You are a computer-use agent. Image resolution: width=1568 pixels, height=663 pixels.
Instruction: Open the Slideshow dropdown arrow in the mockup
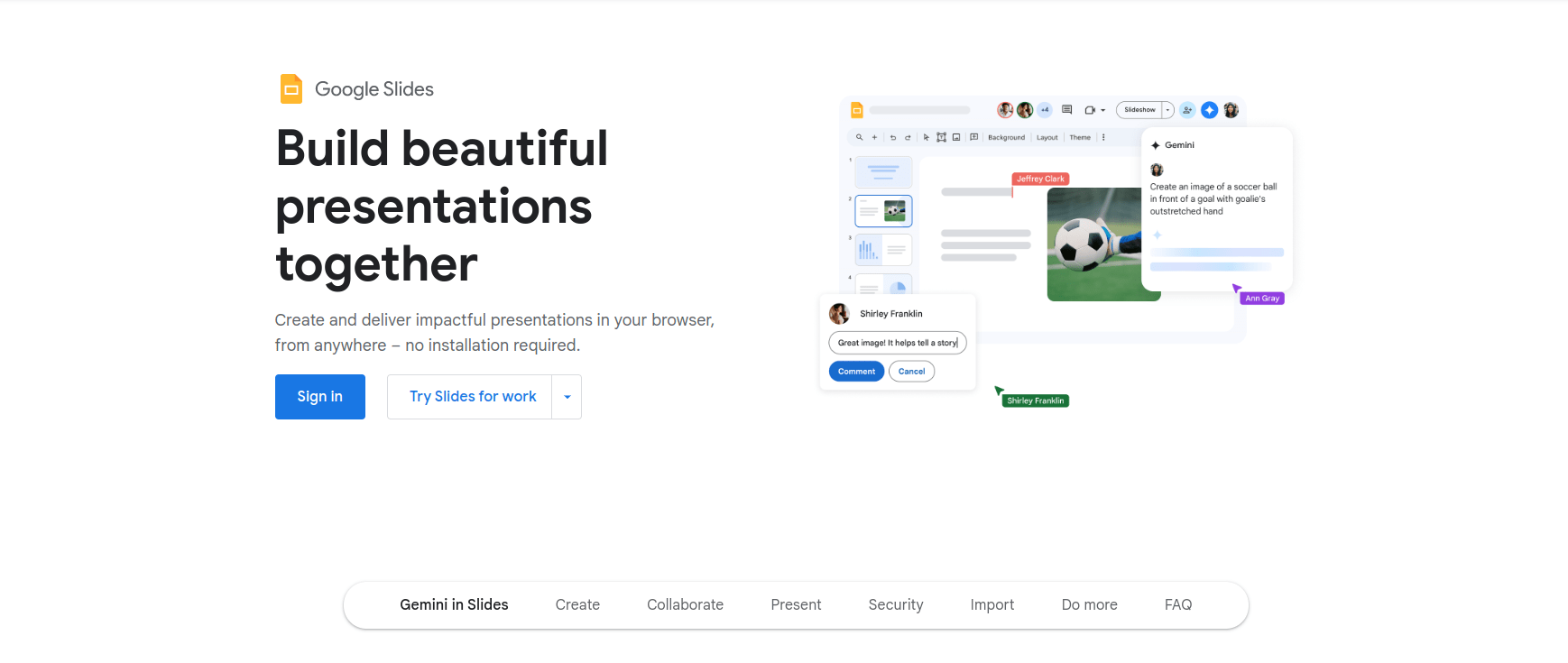[1167, 110]
